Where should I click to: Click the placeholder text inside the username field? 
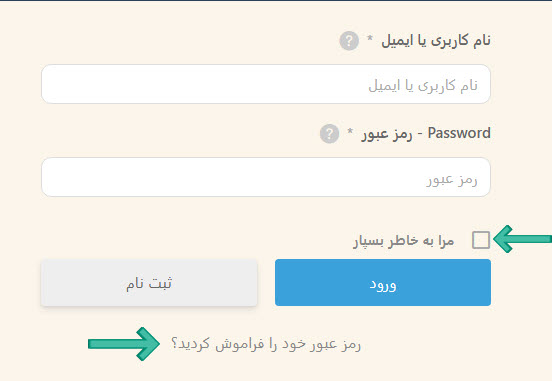[x=423, y=86]
